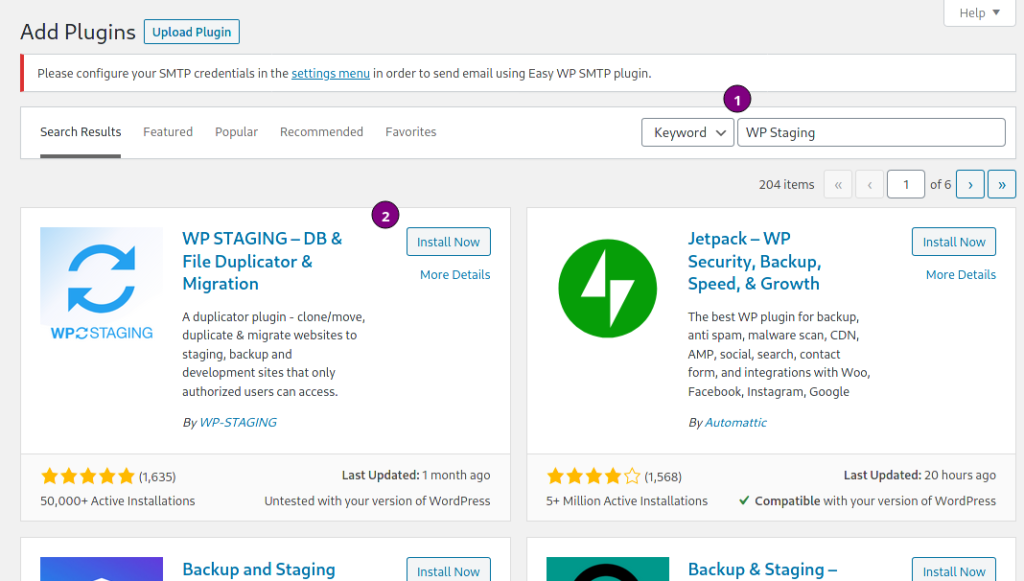
Task: Switch to the Featured tab
Action: 168,132
